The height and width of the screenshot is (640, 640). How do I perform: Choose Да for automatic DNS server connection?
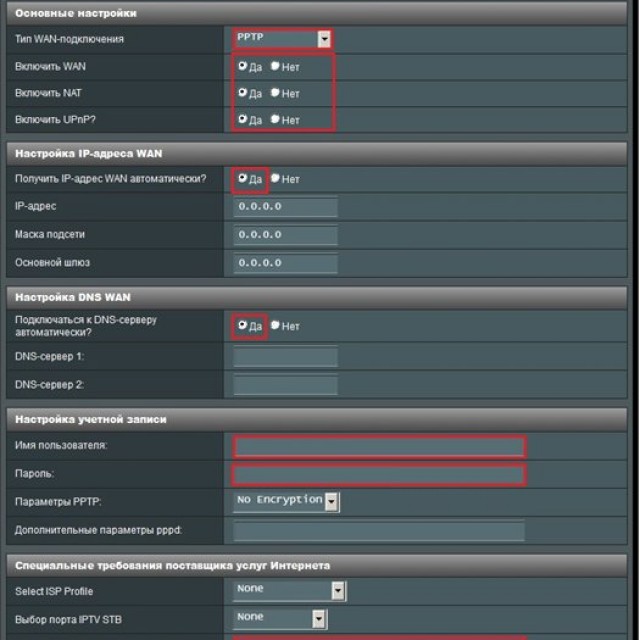pos(242,325)
